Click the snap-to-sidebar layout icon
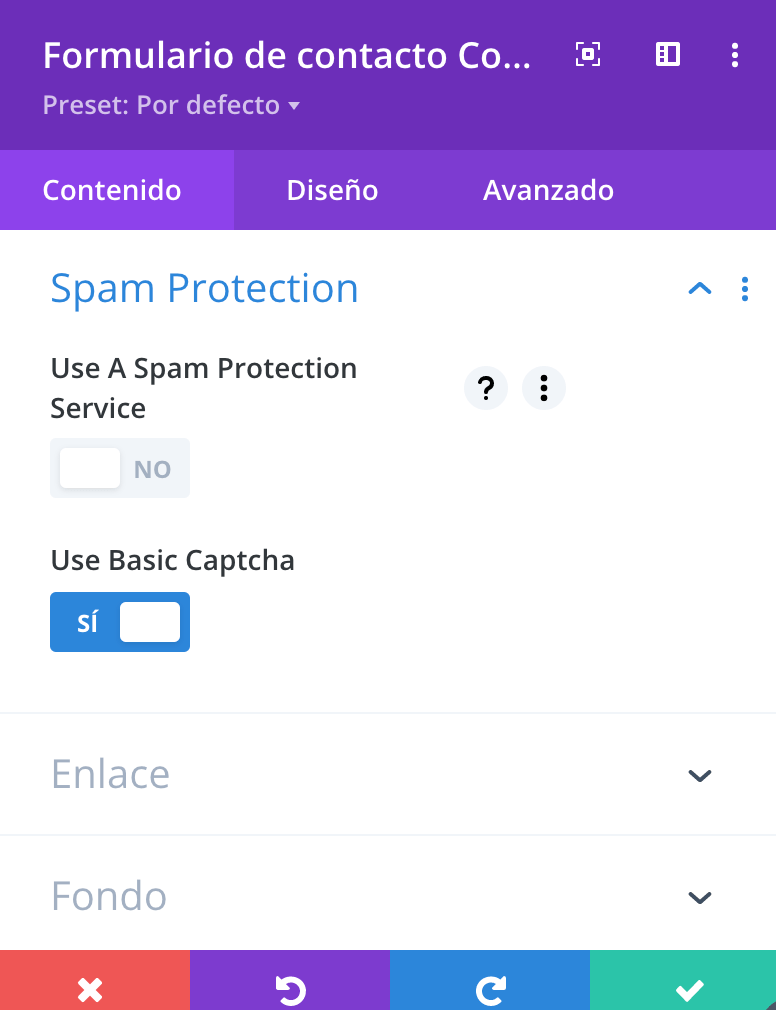This screenshot has height=1010, width=776. click(x=667, y=55)
